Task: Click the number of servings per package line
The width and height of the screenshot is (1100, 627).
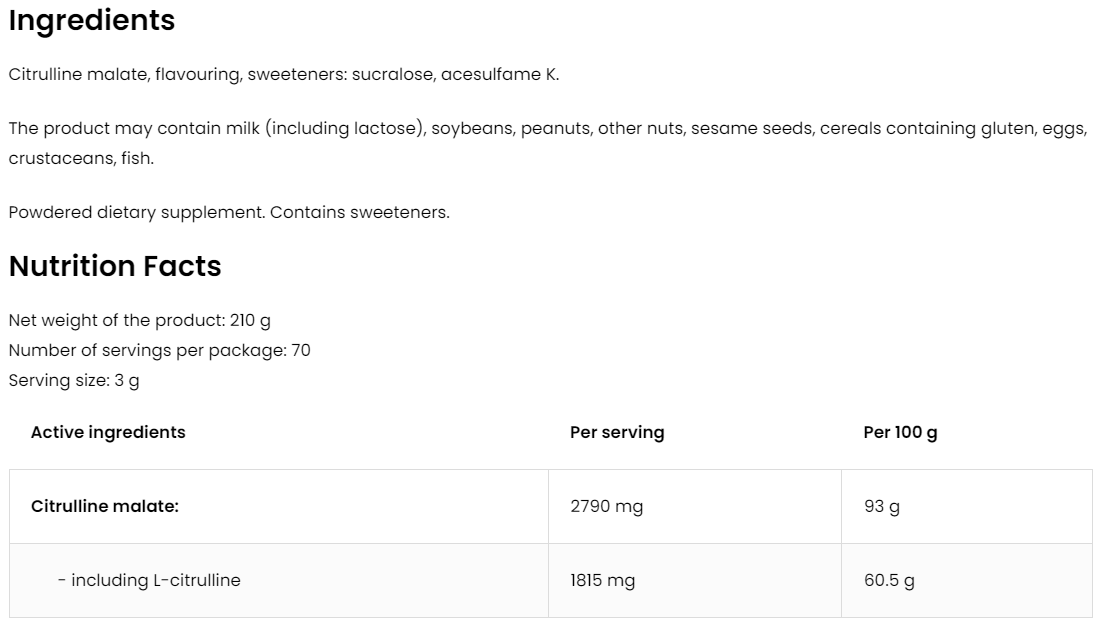Action: pyautogui.click(x=160, y=351)
